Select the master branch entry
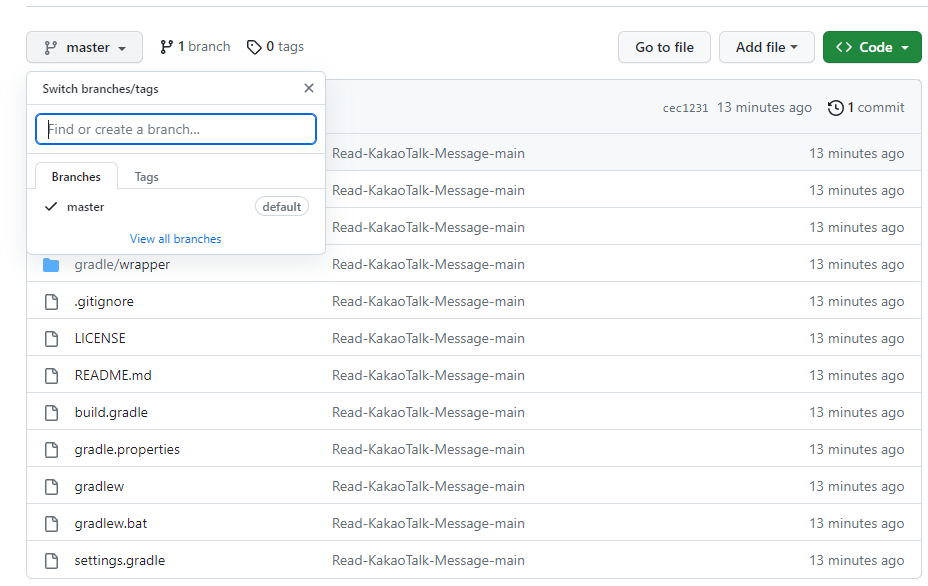Screen dimensions: 928x586 pos(176,207)
